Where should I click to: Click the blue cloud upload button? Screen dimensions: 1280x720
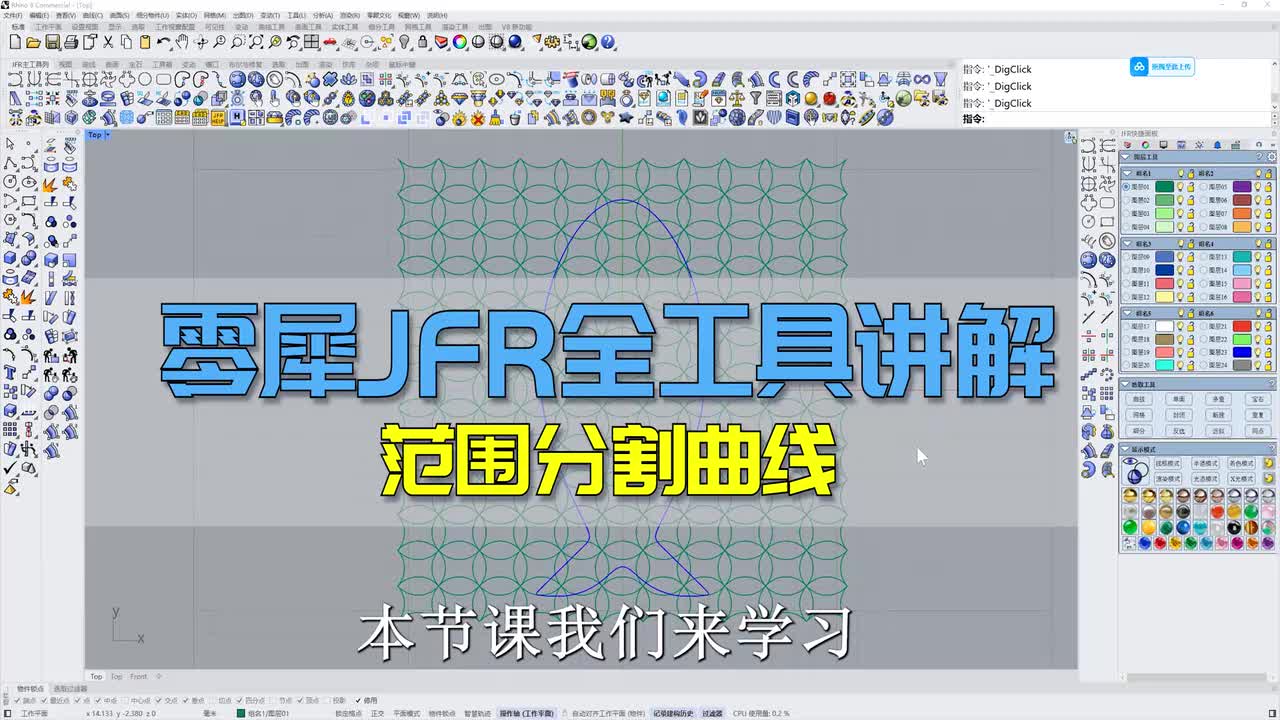(1162, 67)
